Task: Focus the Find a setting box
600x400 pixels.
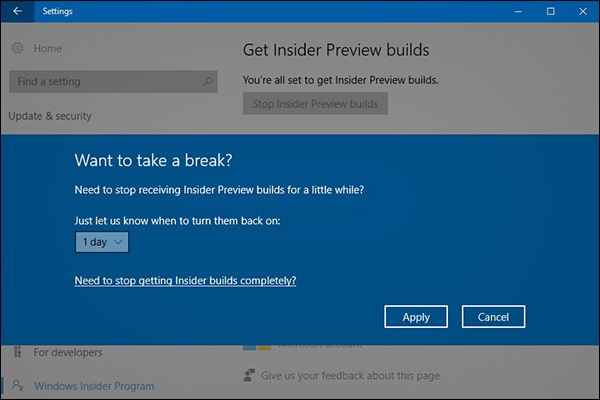Action: click(113, 81)
